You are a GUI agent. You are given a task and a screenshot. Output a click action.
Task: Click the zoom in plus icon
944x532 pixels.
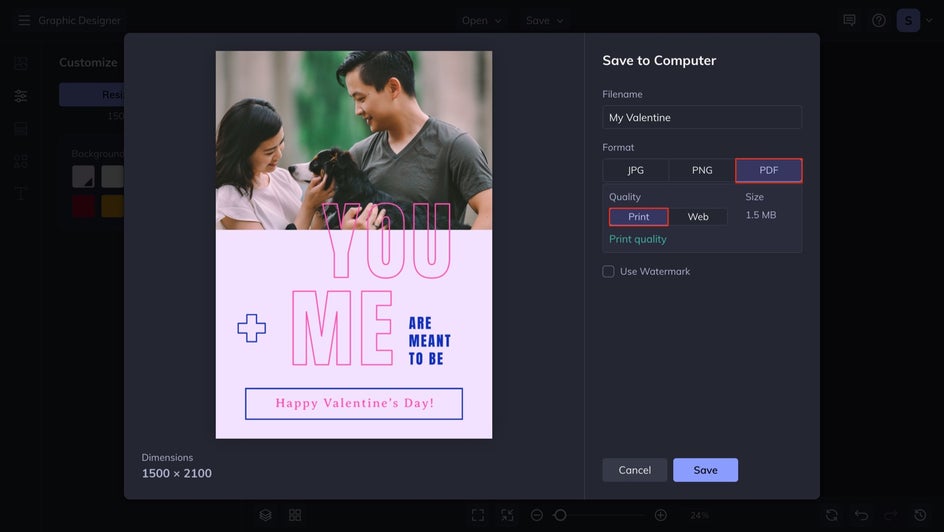pyautogui.click(x=660, y=515)
